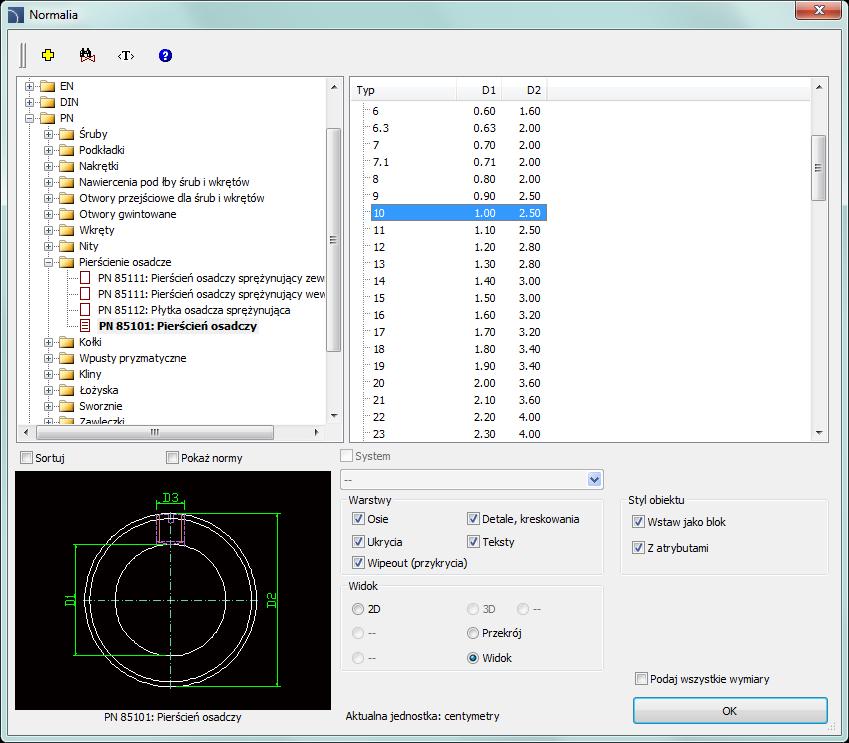Click the yellow plus add-element toolbar icon

(48, 55)
